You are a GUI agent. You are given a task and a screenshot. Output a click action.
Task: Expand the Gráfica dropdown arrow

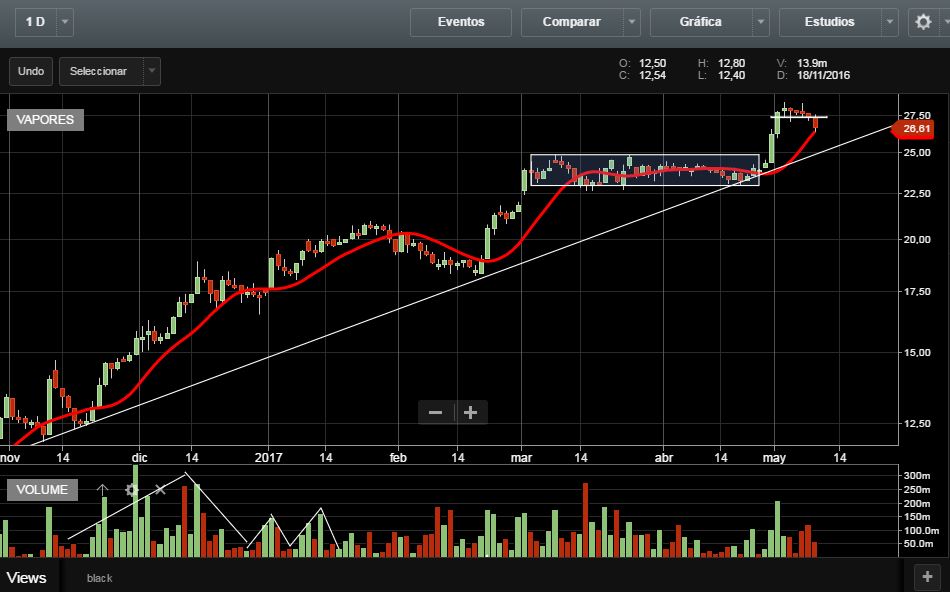point(761,22)
